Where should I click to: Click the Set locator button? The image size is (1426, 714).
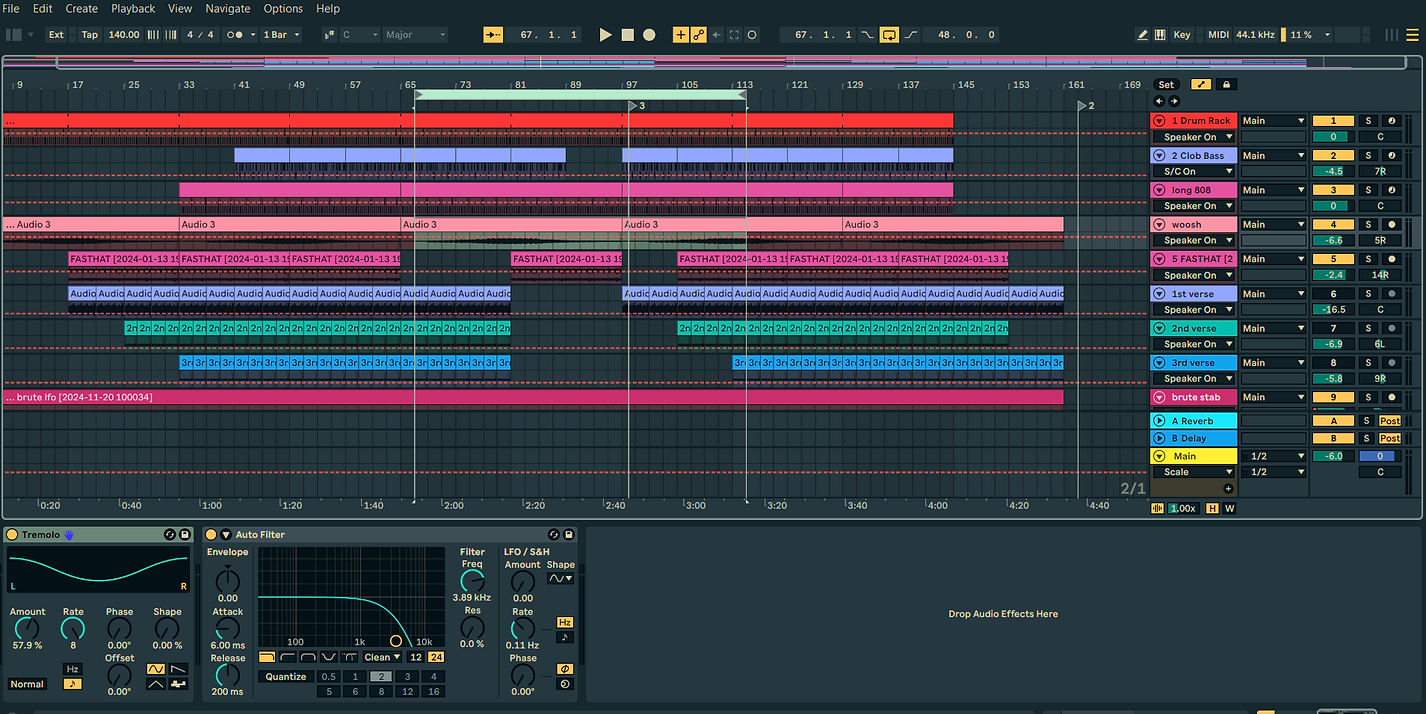tap(1166, 85)
